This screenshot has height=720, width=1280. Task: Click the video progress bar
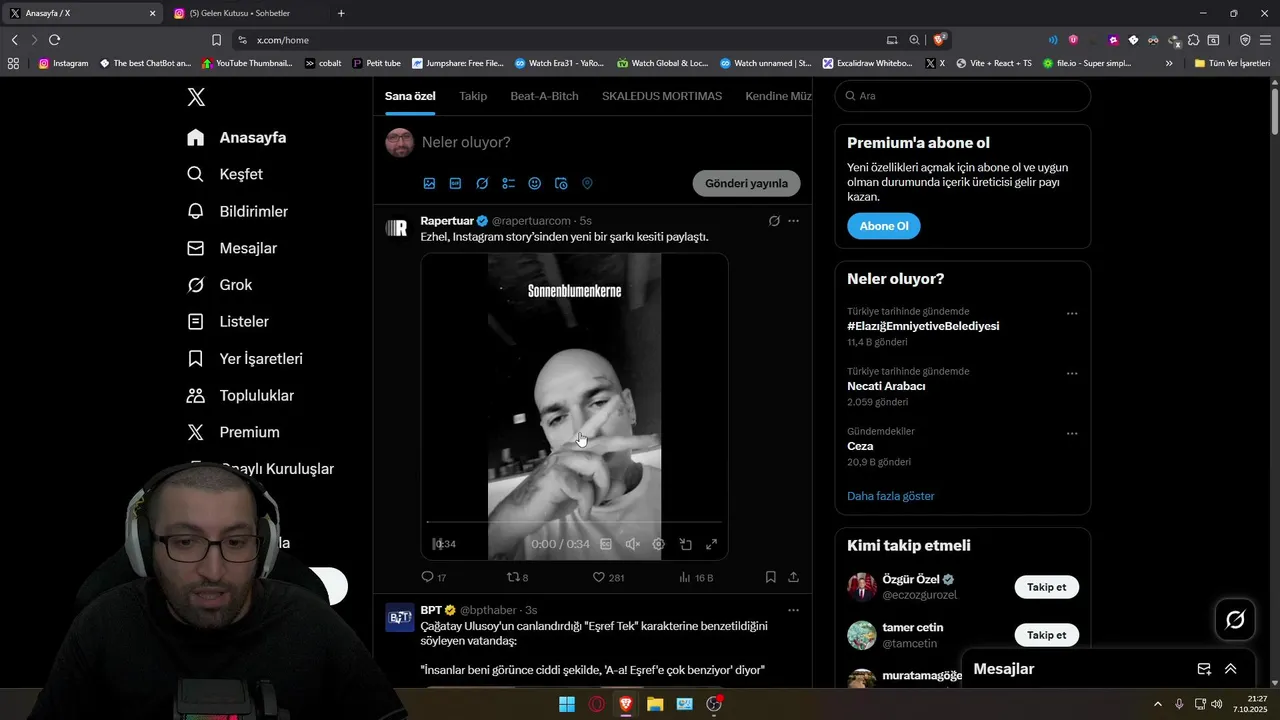[574, 522]
